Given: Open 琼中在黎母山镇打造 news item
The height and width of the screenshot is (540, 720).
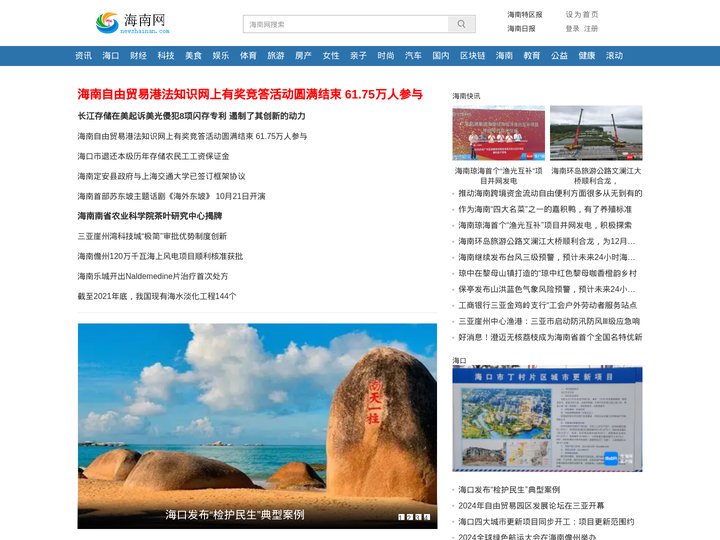Looking at the screenshot, I should click(x=547, y=273).
